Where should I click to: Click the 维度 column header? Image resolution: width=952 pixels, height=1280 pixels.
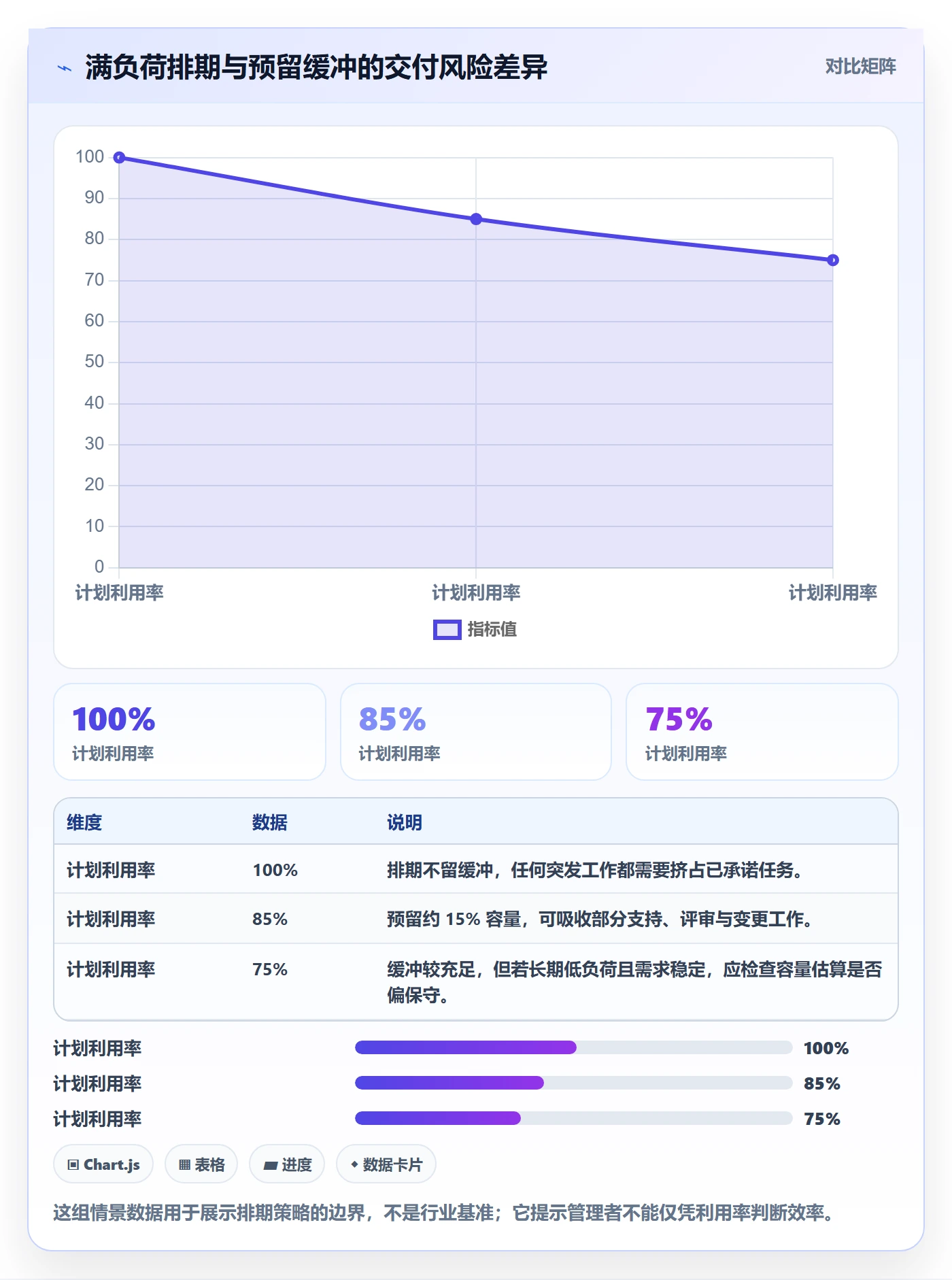coord(84,822)
